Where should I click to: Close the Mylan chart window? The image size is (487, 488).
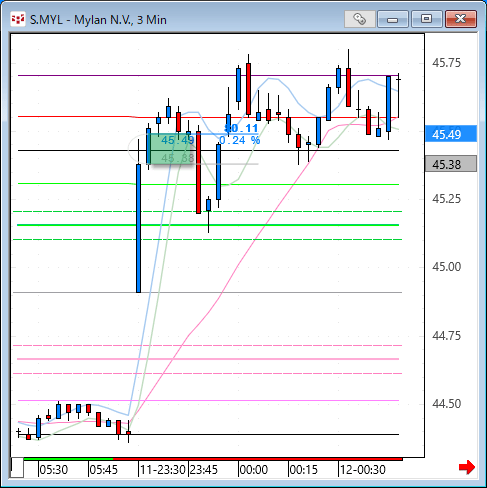[461, 19]
